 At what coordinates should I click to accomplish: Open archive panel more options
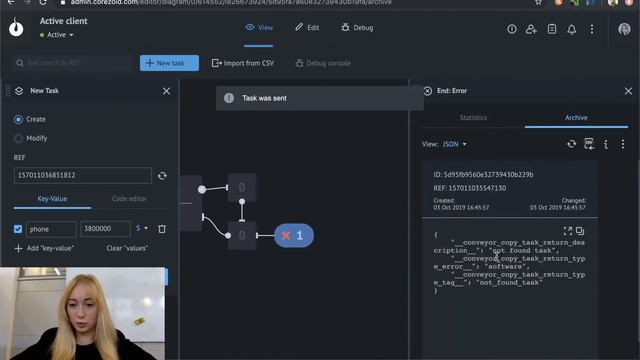point(623,144)
